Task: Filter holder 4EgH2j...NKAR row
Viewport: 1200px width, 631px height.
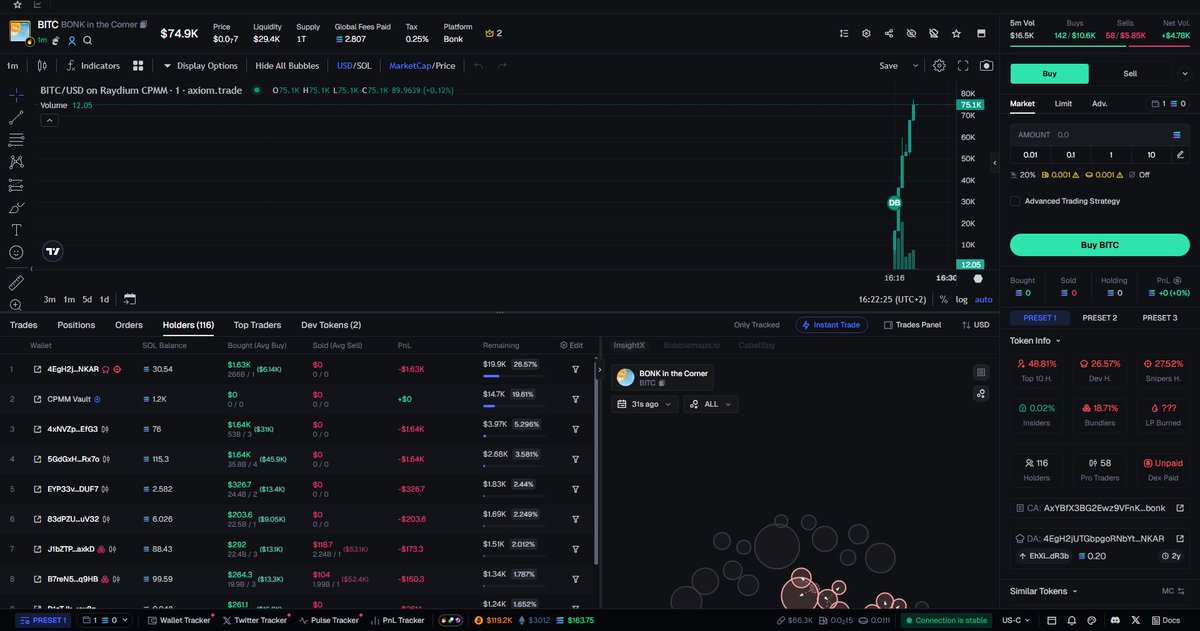Action: (576, 369)
